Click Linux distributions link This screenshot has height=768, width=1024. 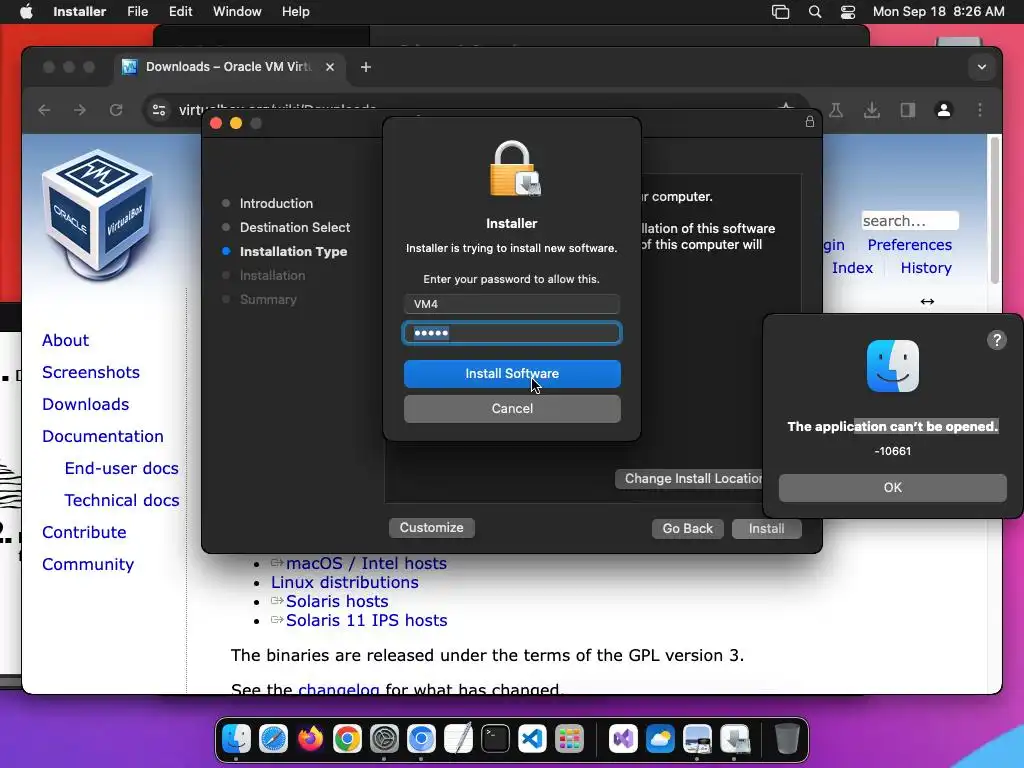tap(345, 582)
